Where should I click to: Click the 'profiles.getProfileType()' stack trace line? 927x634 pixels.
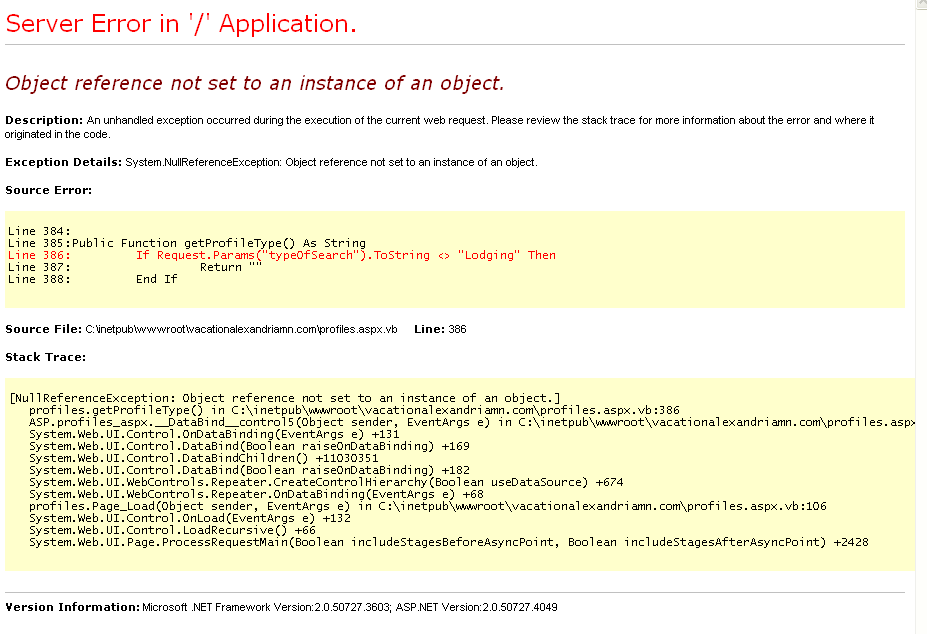(354, 410)
